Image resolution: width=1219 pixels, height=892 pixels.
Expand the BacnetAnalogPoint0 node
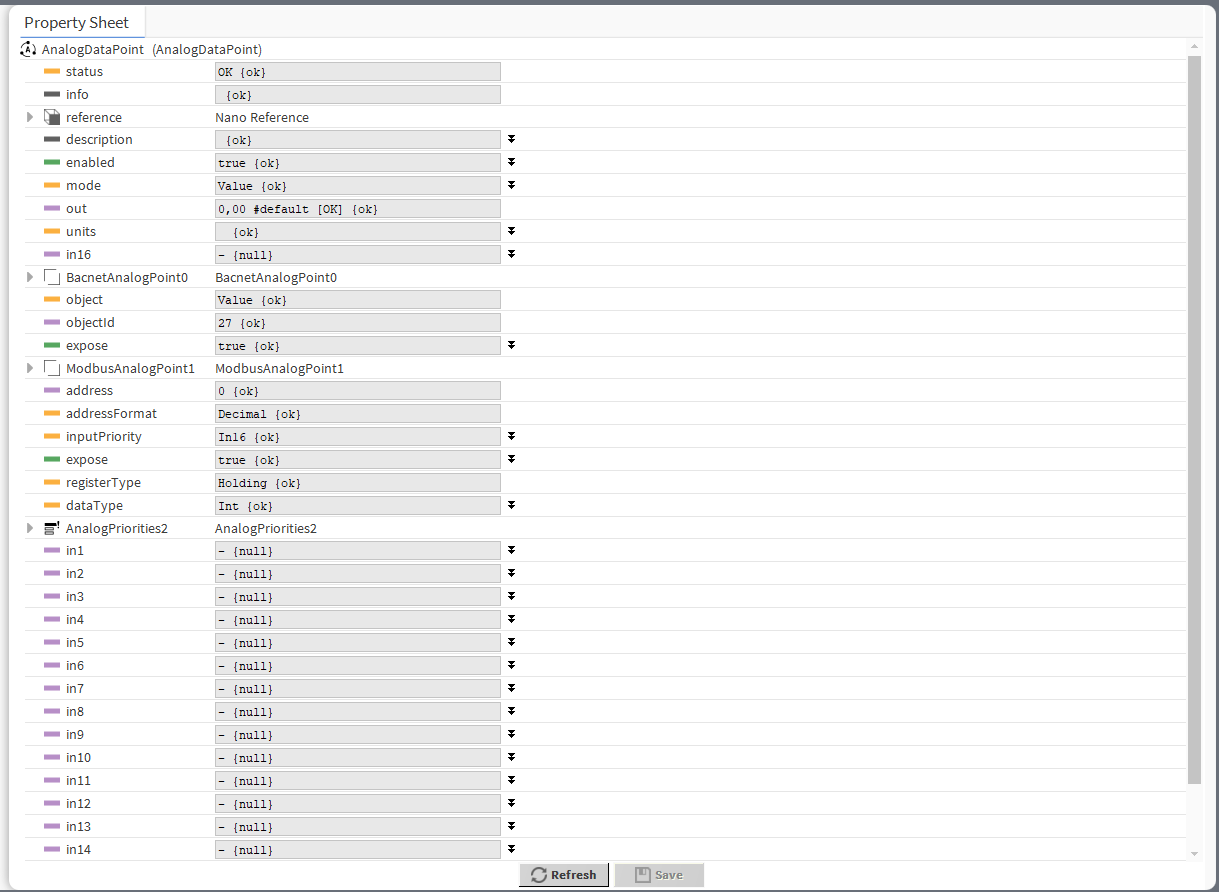click(x=29, y=277)
